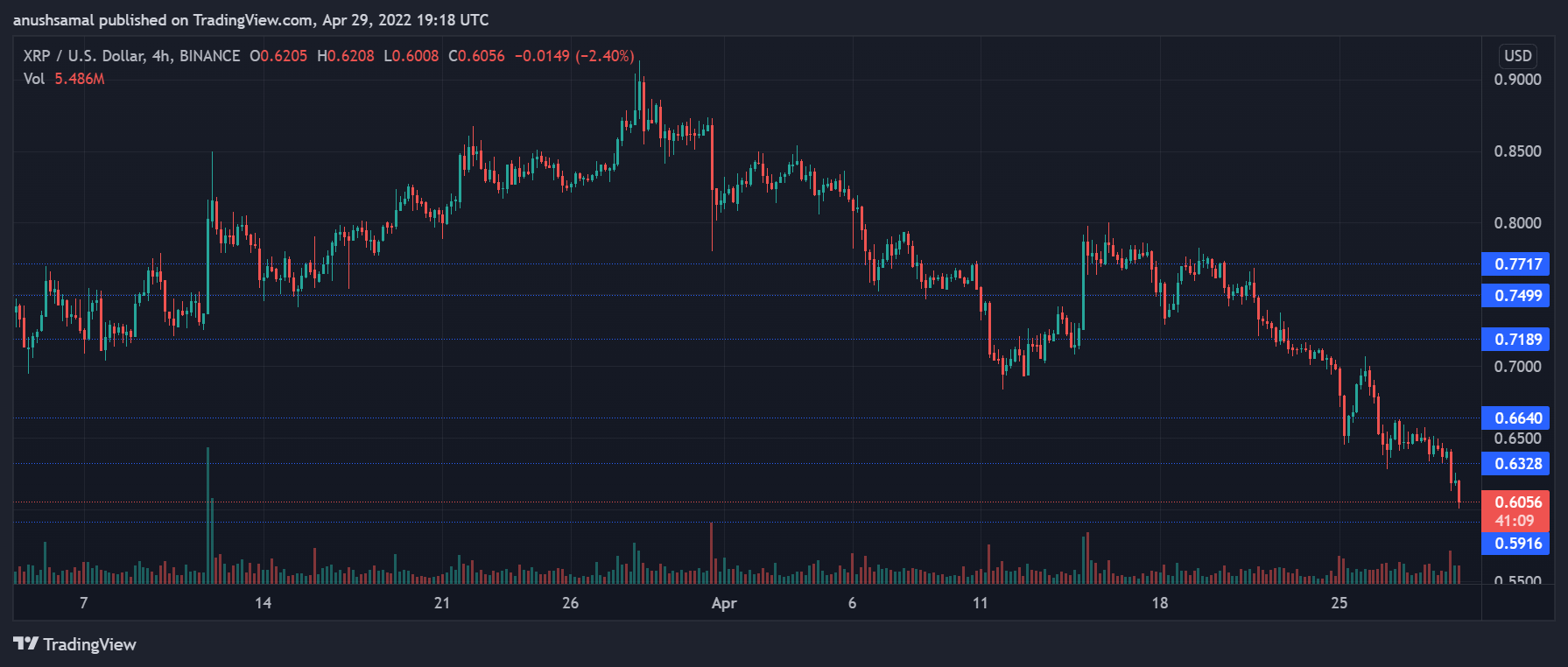
Task: Click the 0.9000 value on the price scale
Action: [x=1519, y=80]
